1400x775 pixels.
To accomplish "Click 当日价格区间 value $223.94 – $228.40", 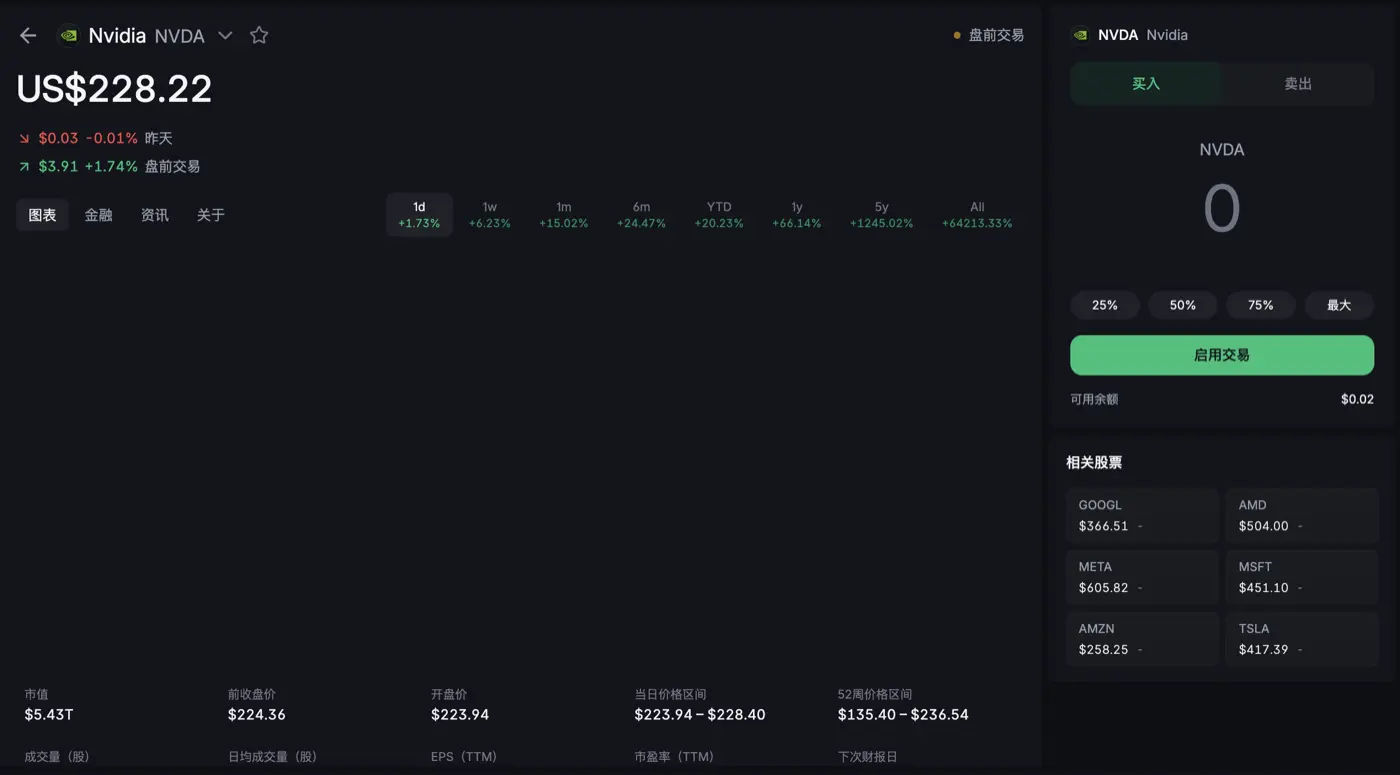I will pos(700,715).
